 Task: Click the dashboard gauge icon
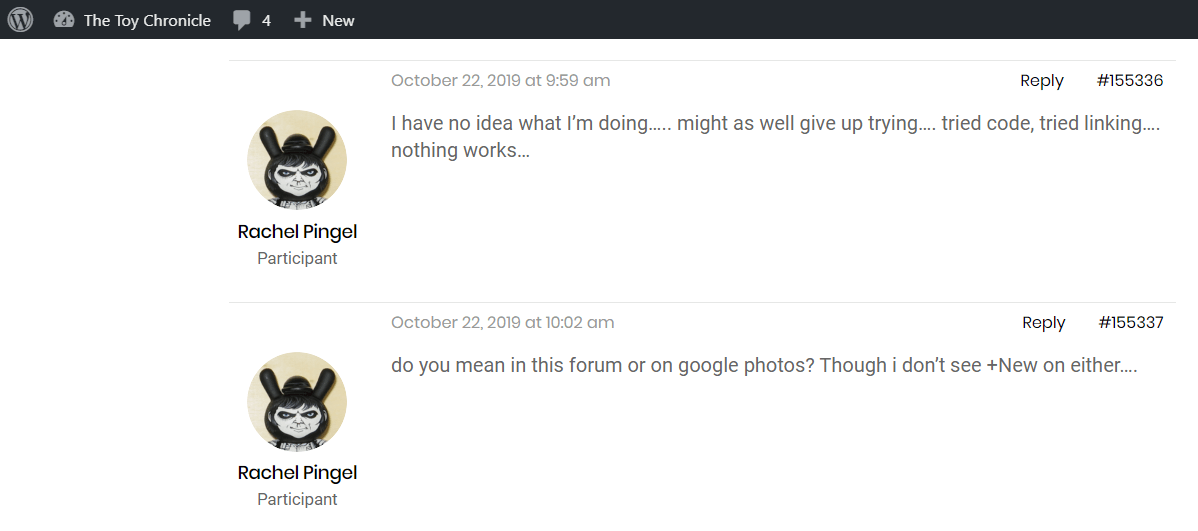(x=64, y=20)
